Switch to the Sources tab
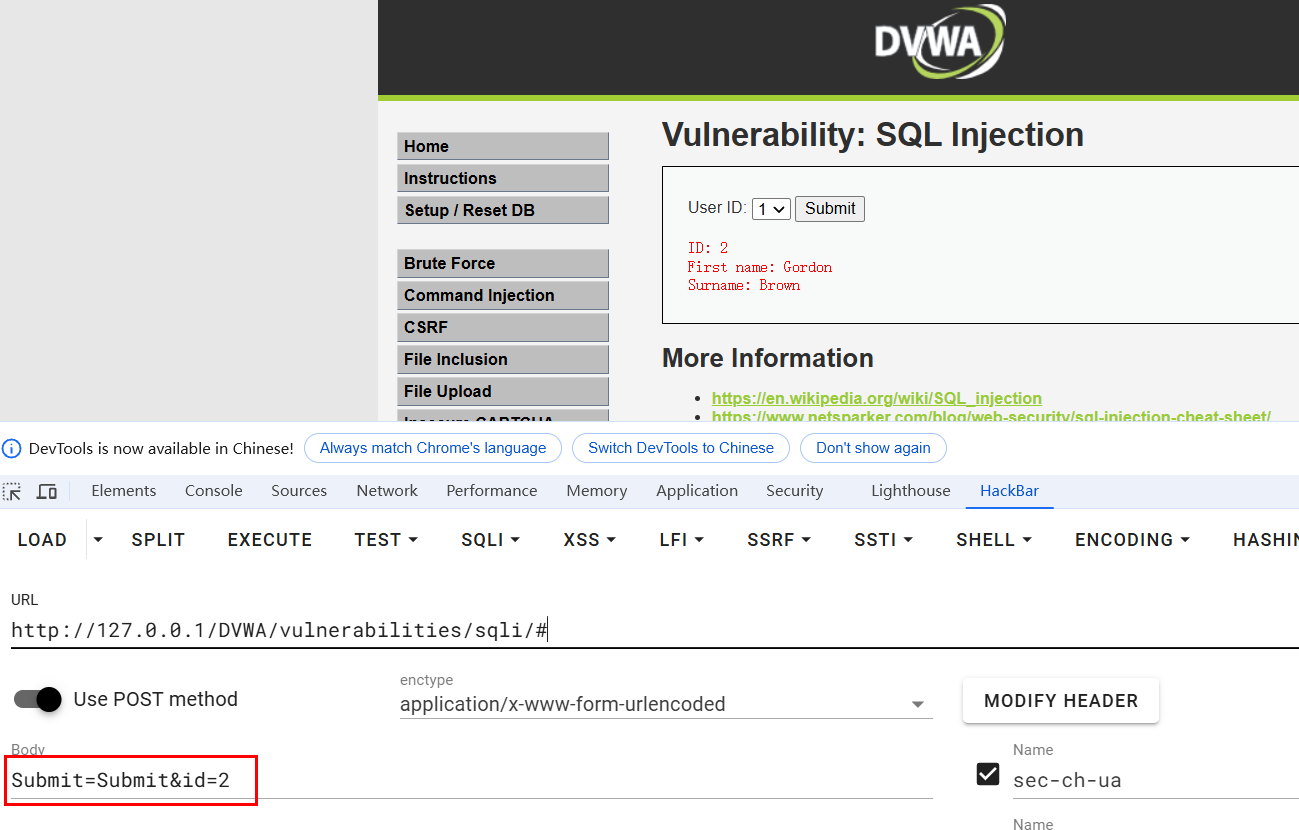 pyautogui.click(x=299, y=491)
